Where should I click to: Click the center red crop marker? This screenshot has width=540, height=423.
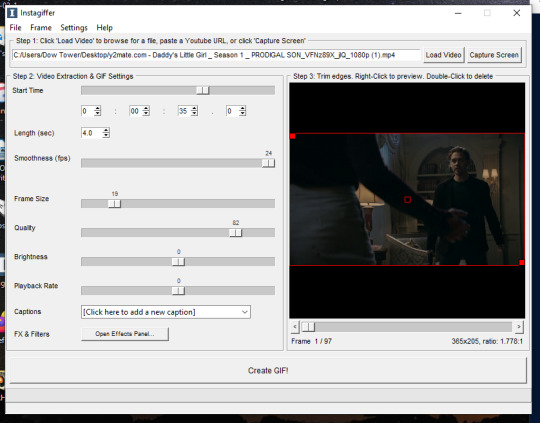point(407,200)
